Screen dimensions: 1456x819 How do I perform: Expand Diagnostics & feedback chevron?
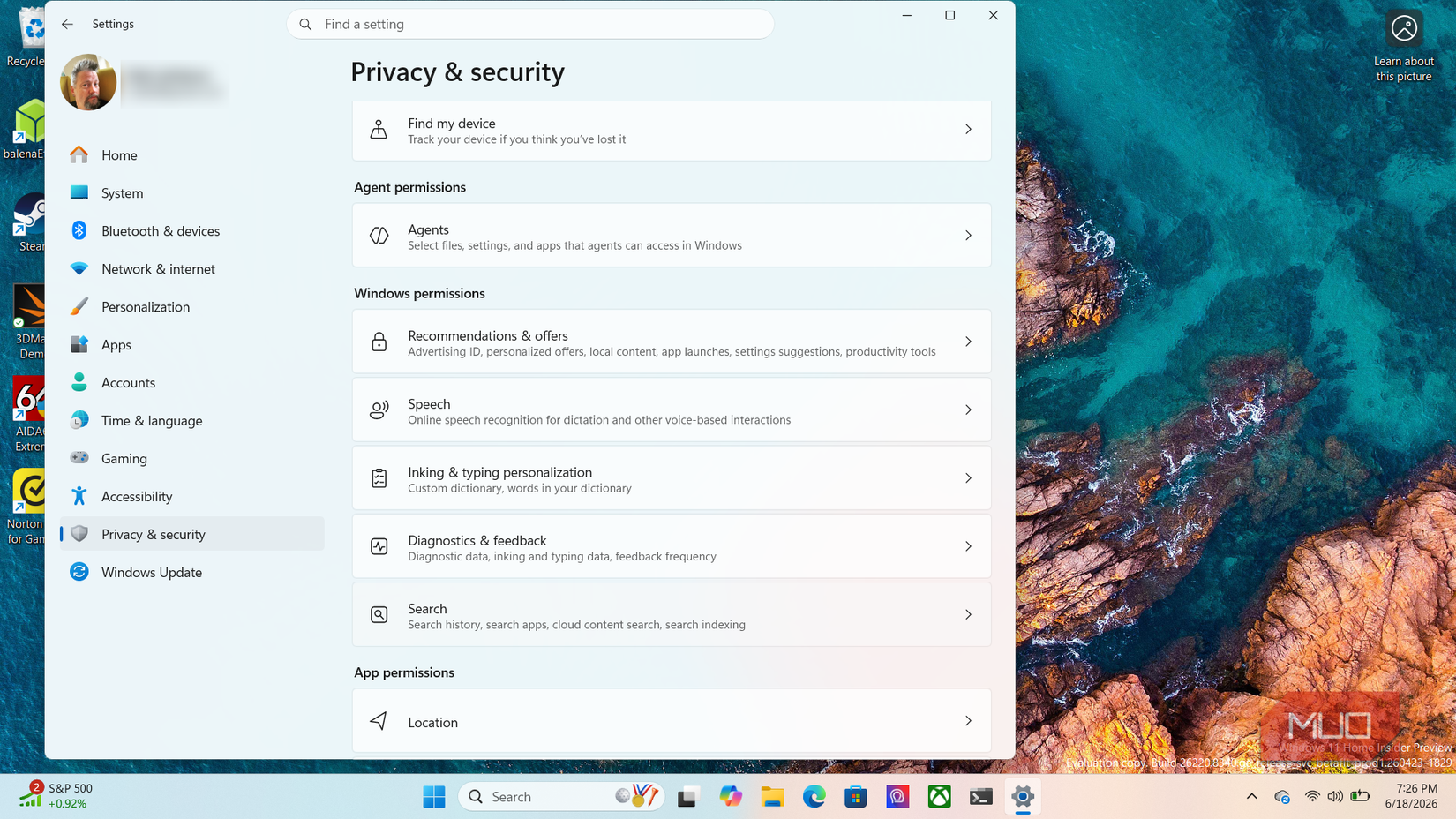[x=968, y=546]
